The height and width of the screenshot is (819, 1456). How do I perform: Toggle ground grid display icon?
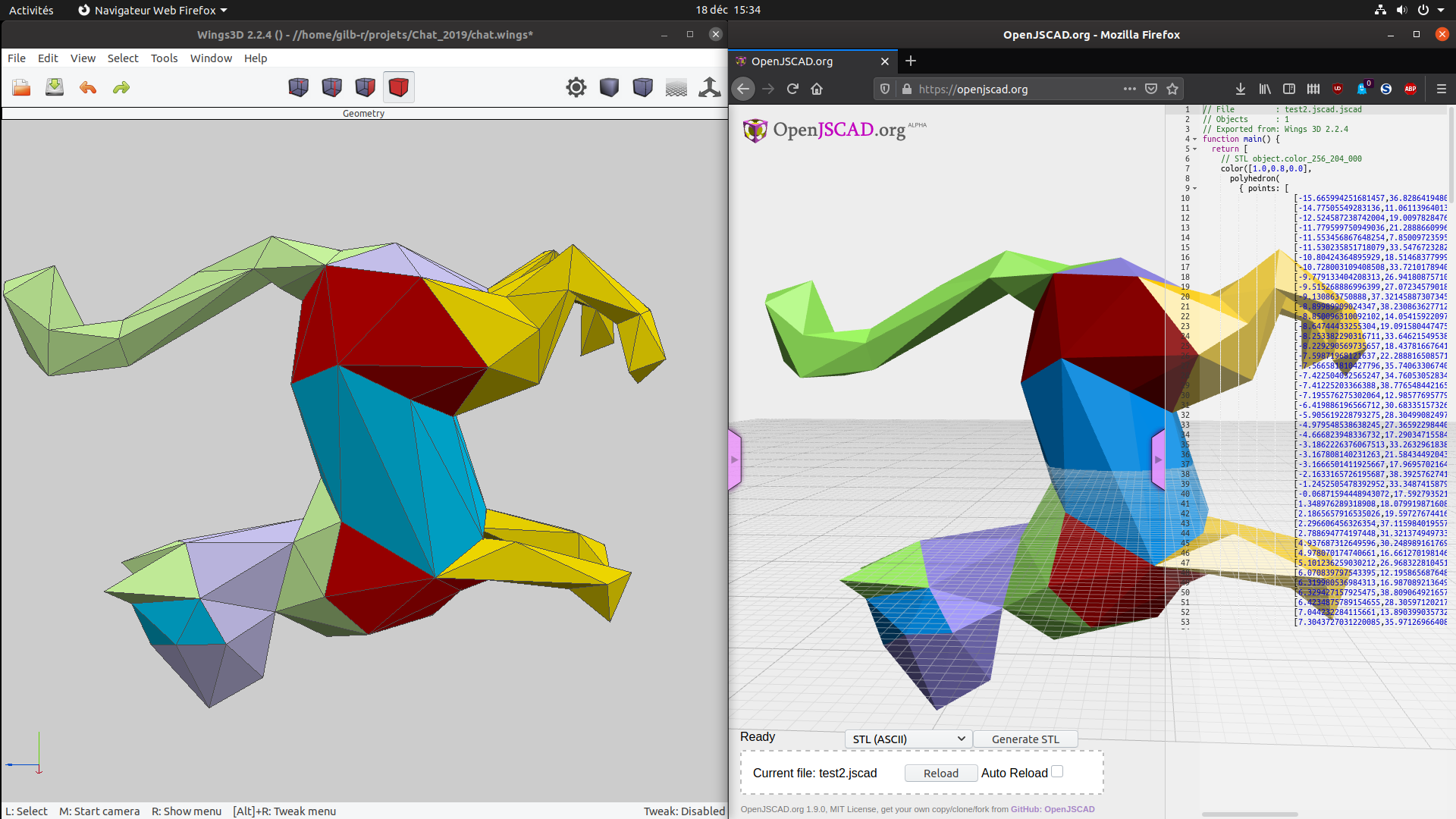[676, 87]
